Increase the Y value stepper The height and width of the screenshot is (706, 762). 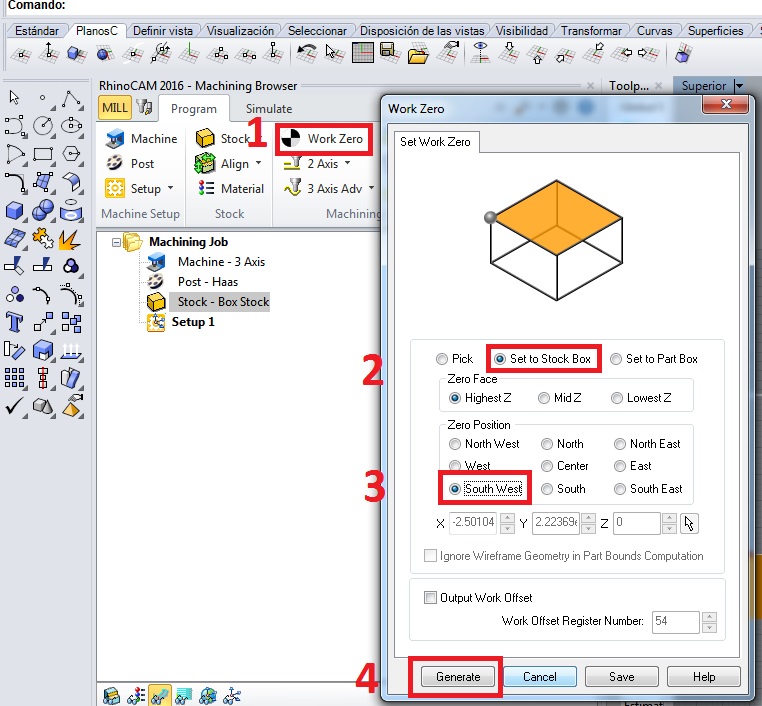coord(588,518)
